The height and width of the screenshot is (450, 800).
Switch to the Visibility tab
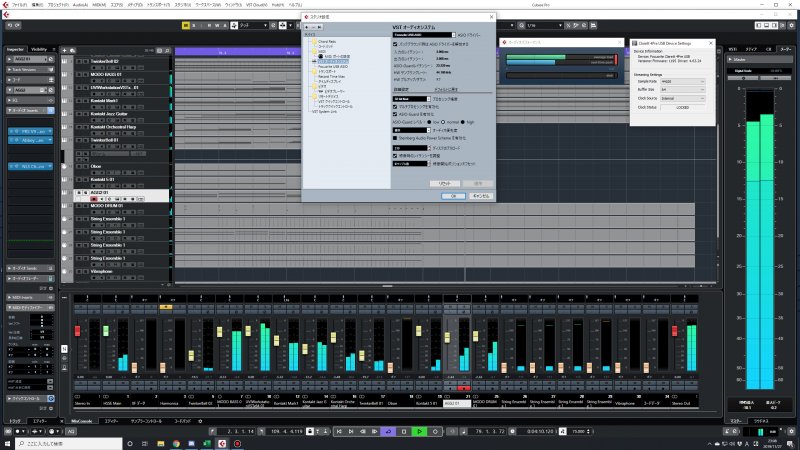40,48
